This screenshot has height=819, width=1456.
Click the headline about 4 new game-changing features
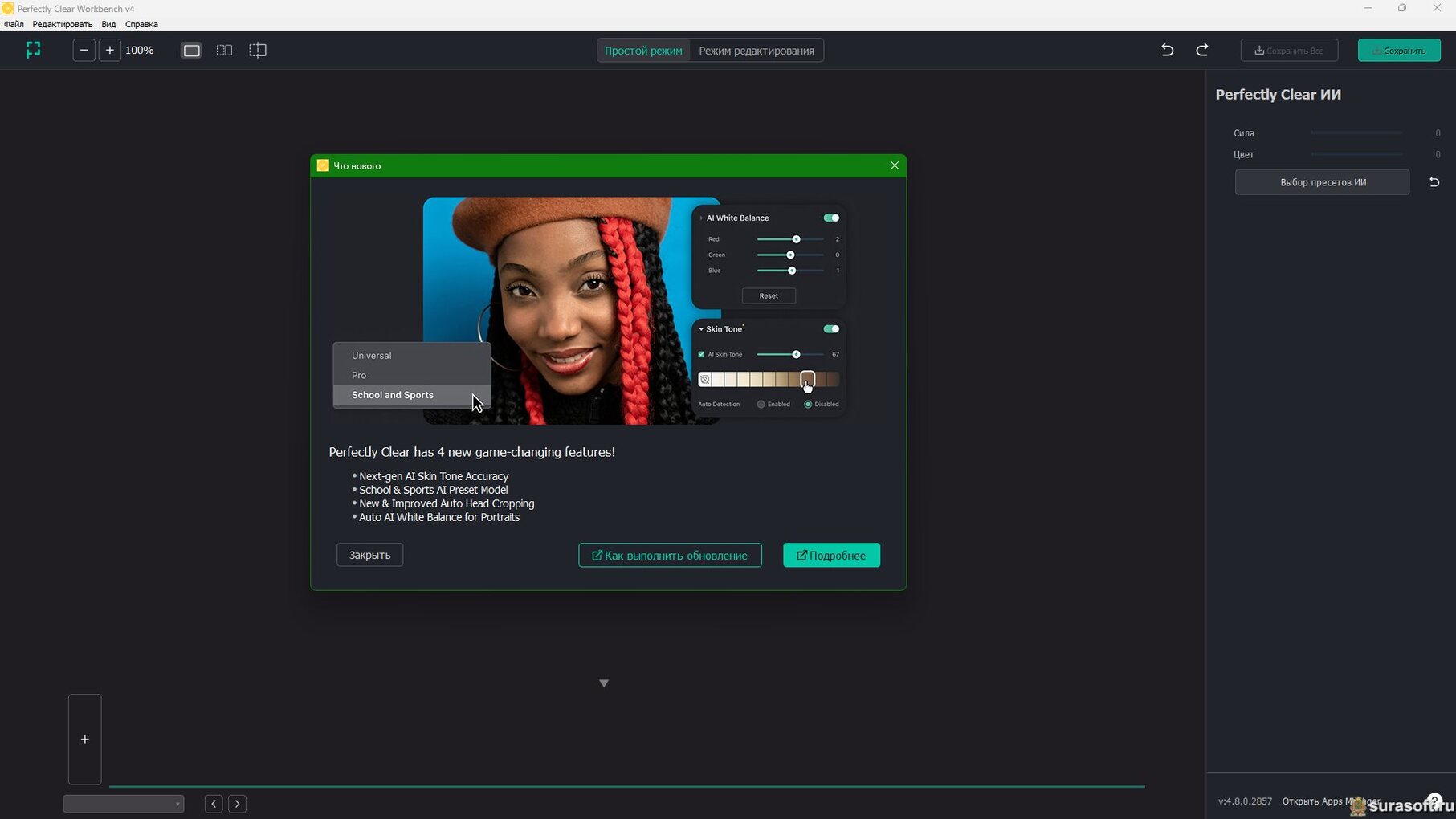(x=471, y=452)
